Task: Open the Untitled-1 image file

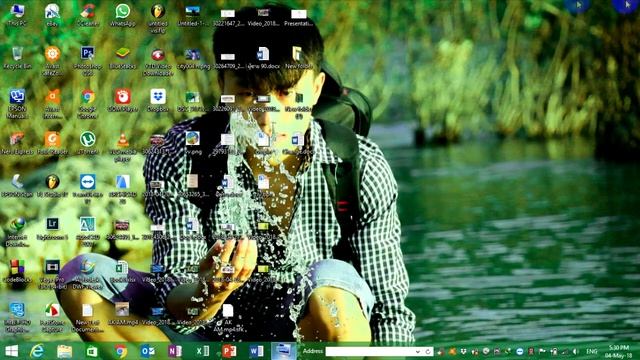Action: click(193, 15)
